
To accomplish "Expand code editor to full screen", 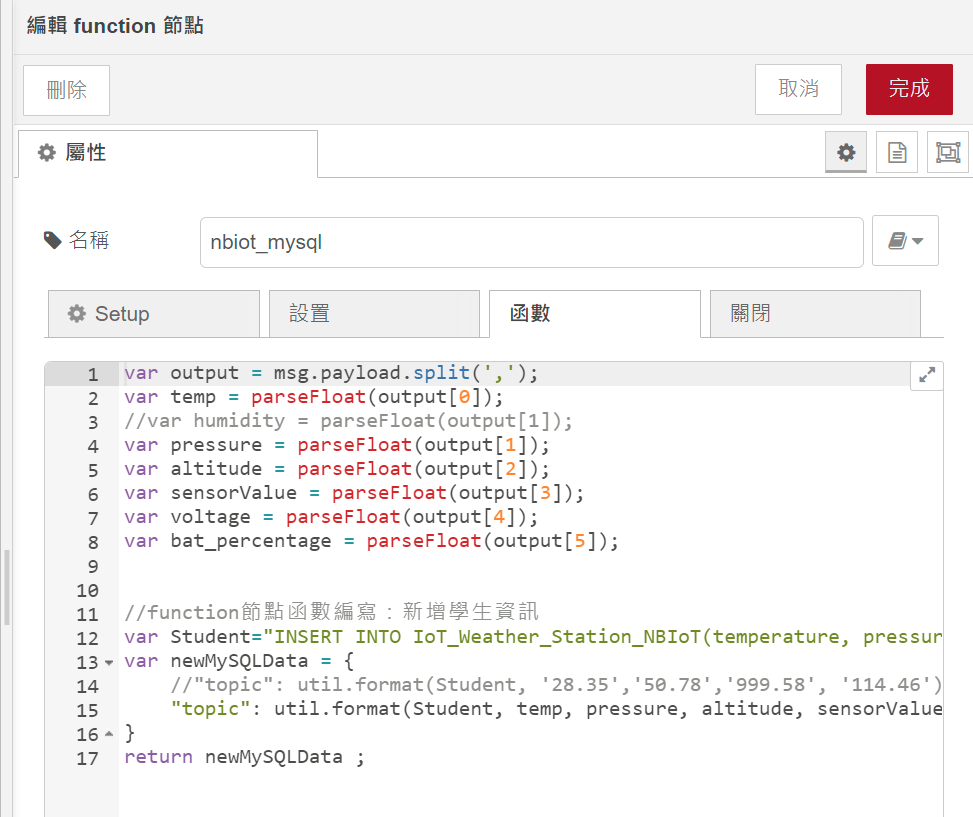I will (927, 375).
